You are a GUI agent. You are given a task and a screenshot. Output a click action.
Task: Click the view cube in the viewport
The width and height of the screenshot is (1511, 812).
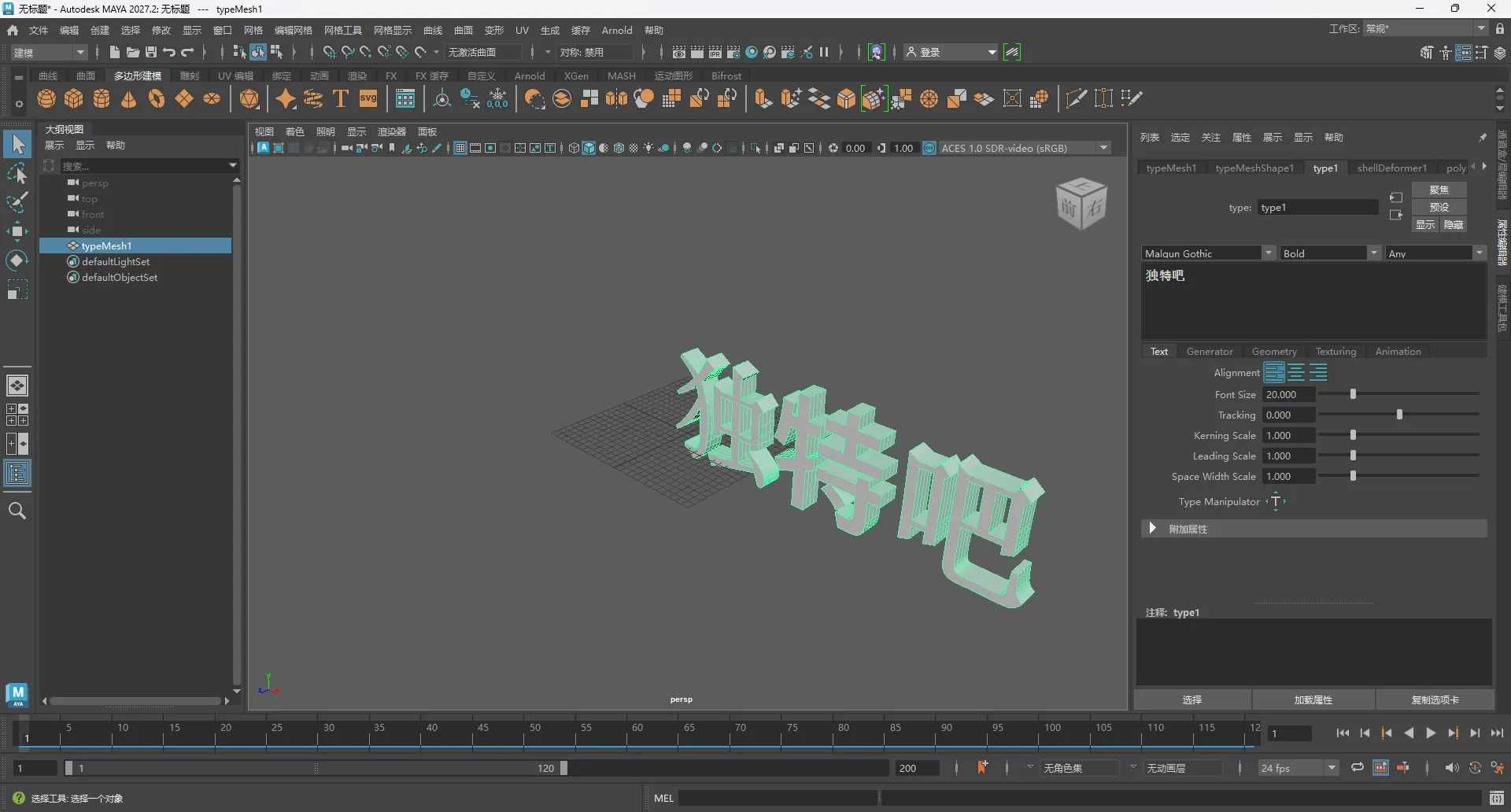click(1081, 204)
